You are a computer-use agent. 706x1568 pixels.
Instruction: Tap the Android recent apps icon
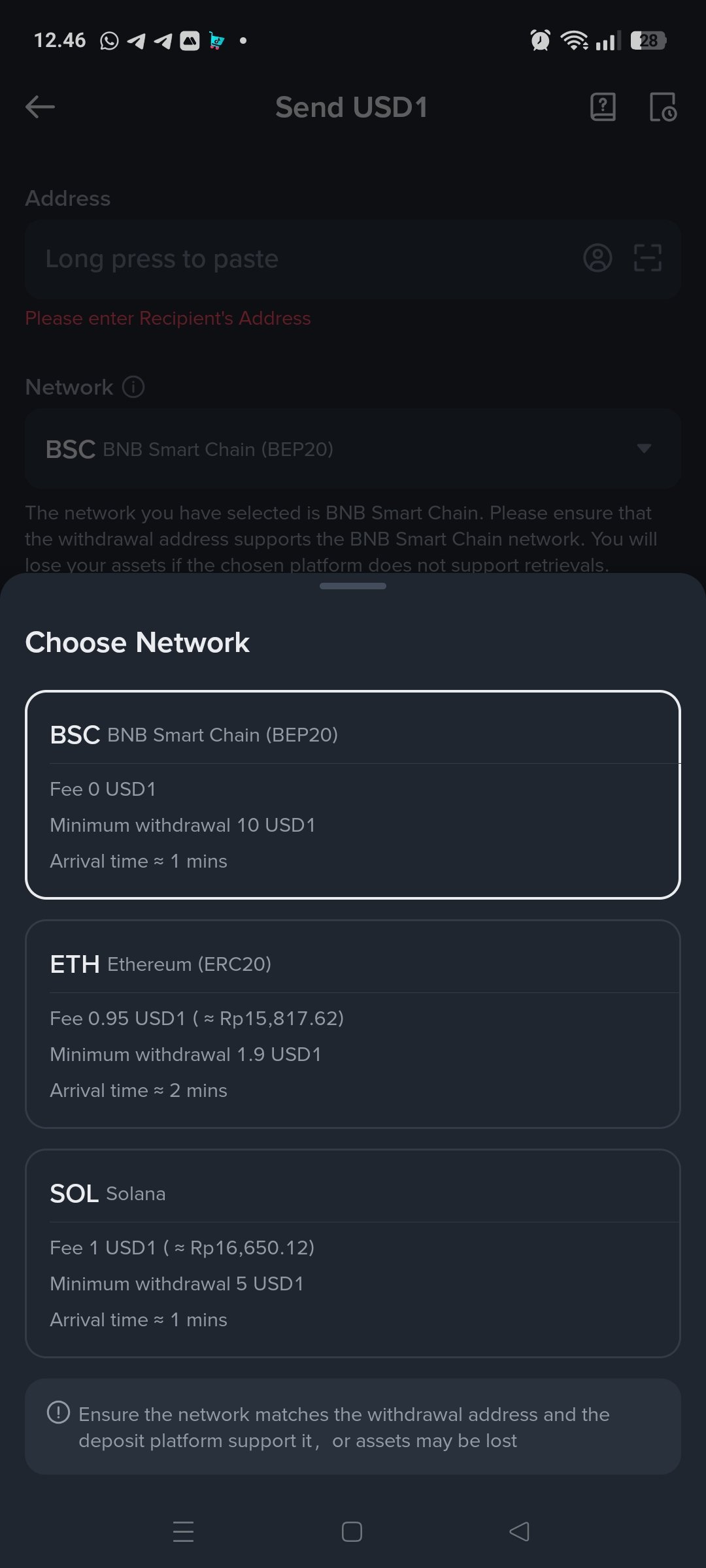click(183, 1531)
